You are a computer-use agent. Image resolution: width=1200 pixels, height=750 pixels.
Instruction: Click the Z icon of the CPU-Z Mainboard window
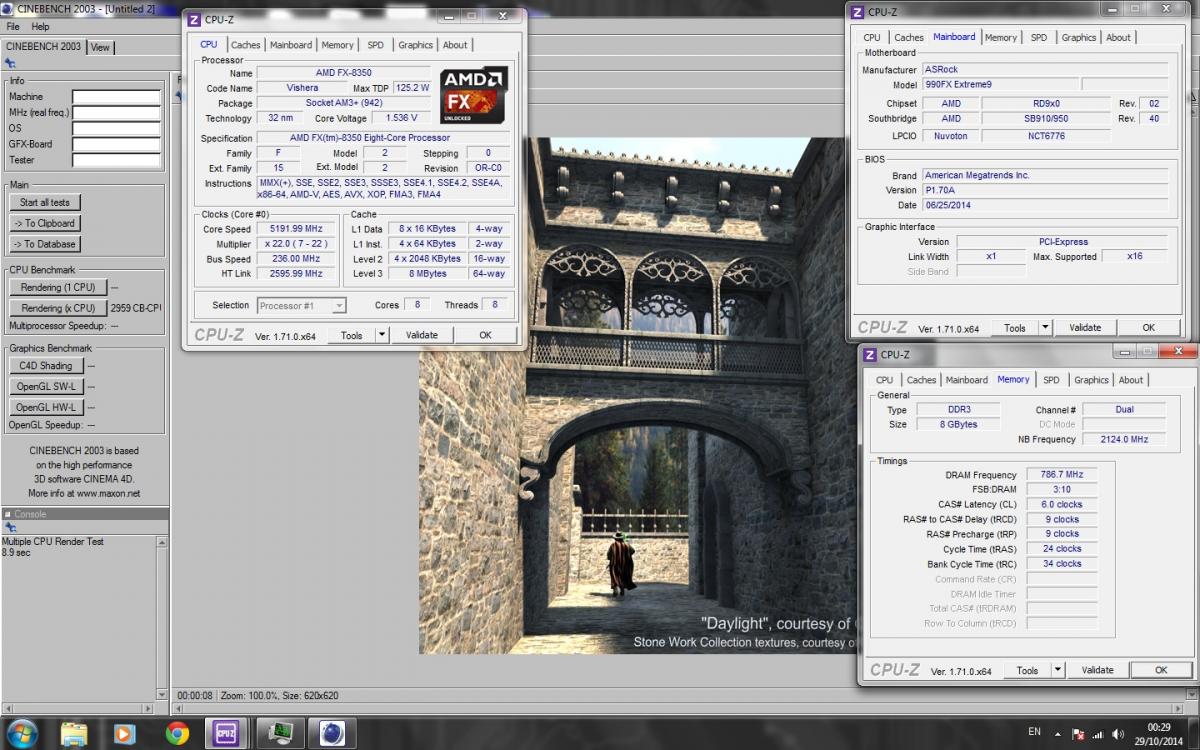(857, 11)
